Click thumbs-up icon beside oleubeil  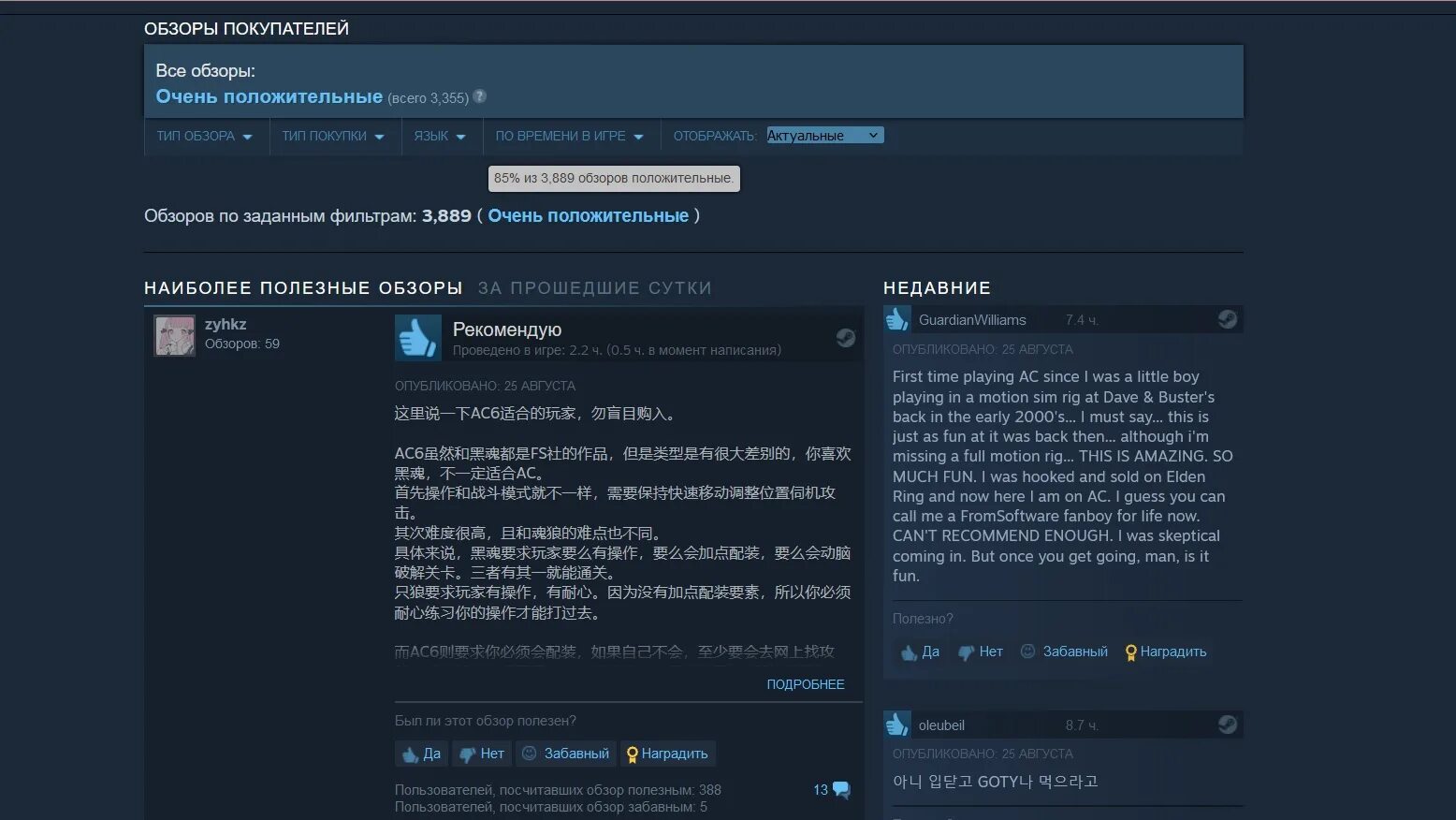click(896, 725)
